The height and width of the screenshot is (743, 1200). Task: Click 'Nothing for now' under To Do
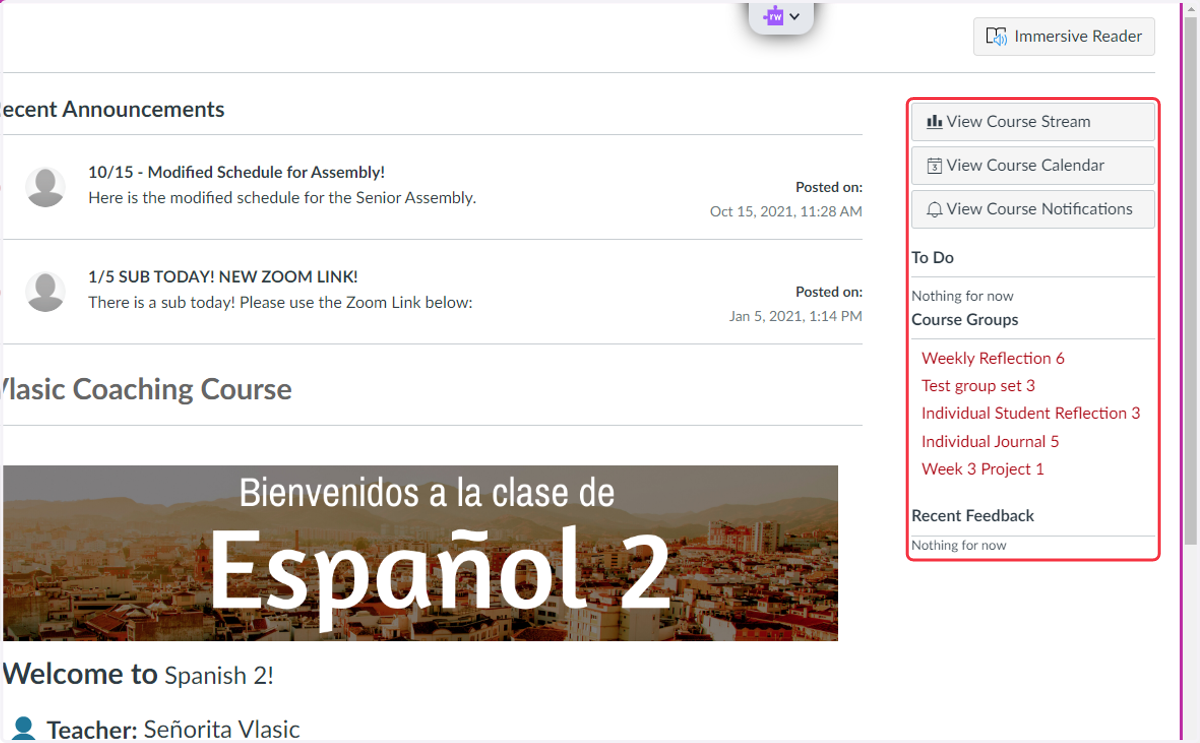pyautogui.click(x=962, y=296)
